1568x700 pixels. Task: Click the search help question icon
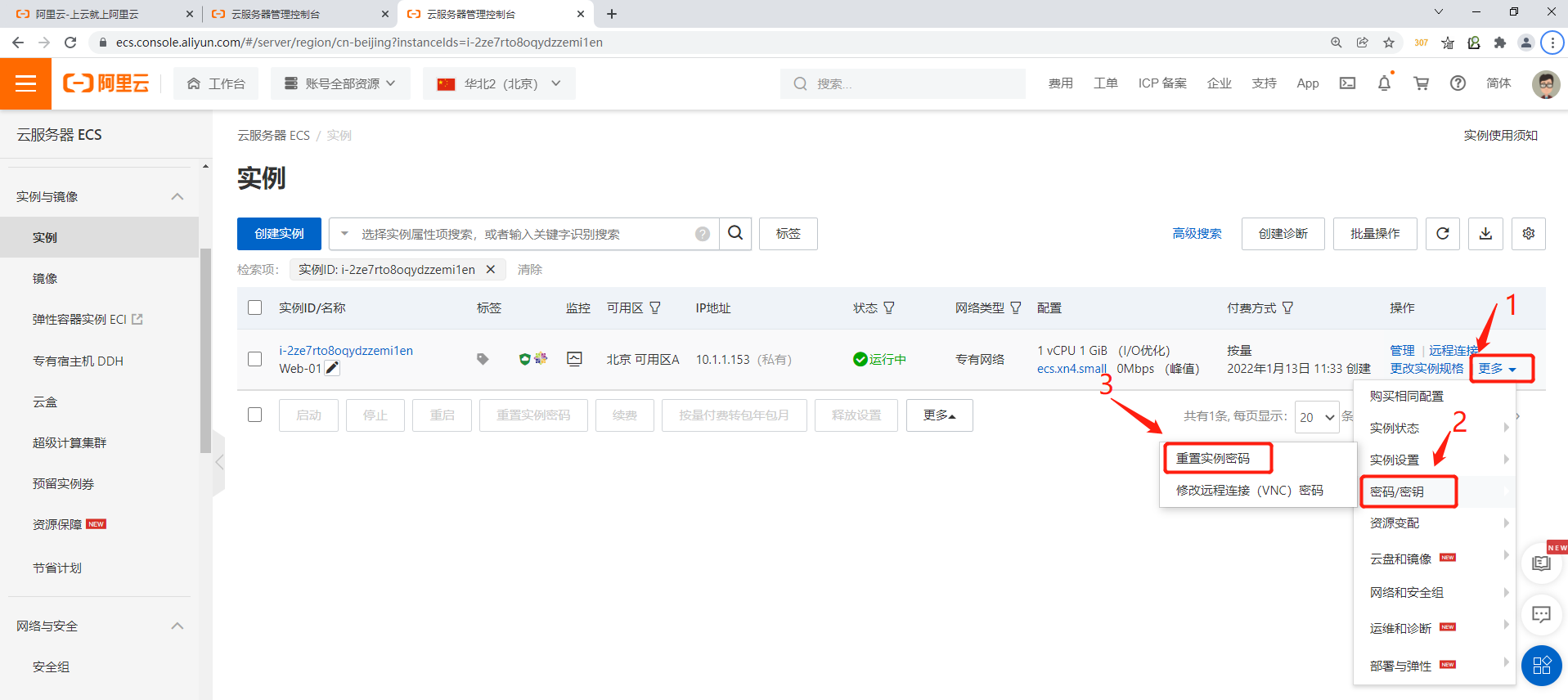(703, 234)
